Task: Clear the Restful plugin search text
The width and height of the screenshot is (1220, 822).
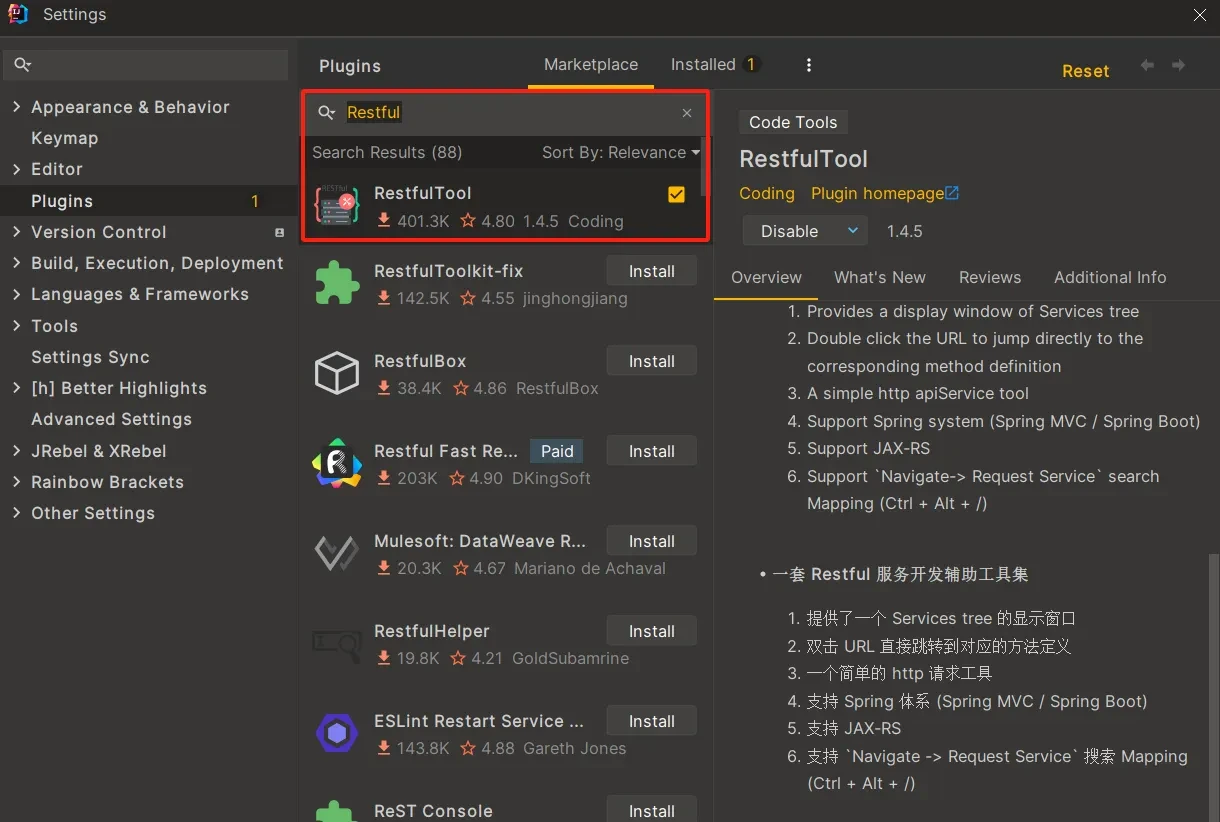Action: tap(687, 113)
